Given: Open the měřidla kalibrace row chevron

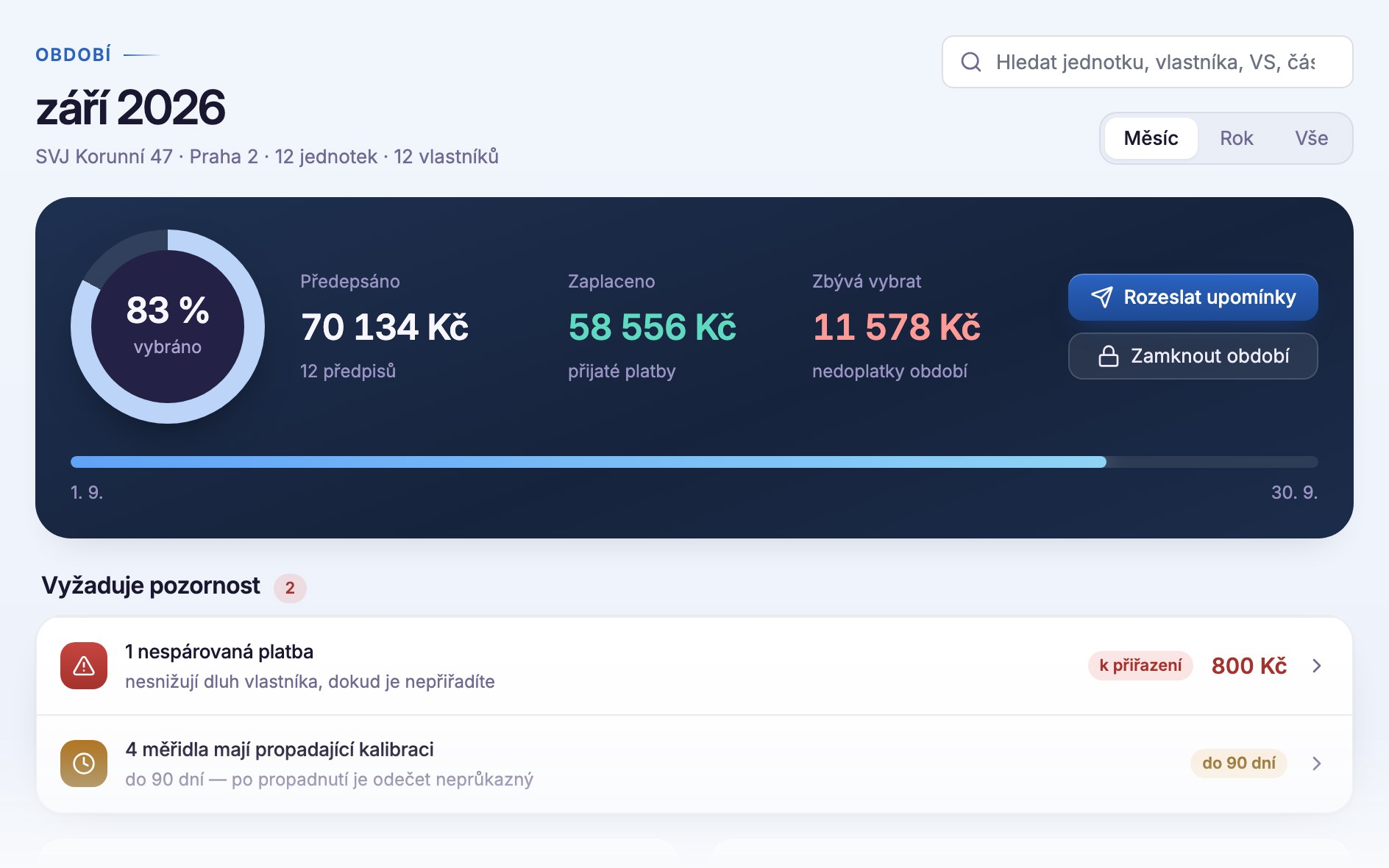Looking at the screenshot, I should coord(1317,764).
